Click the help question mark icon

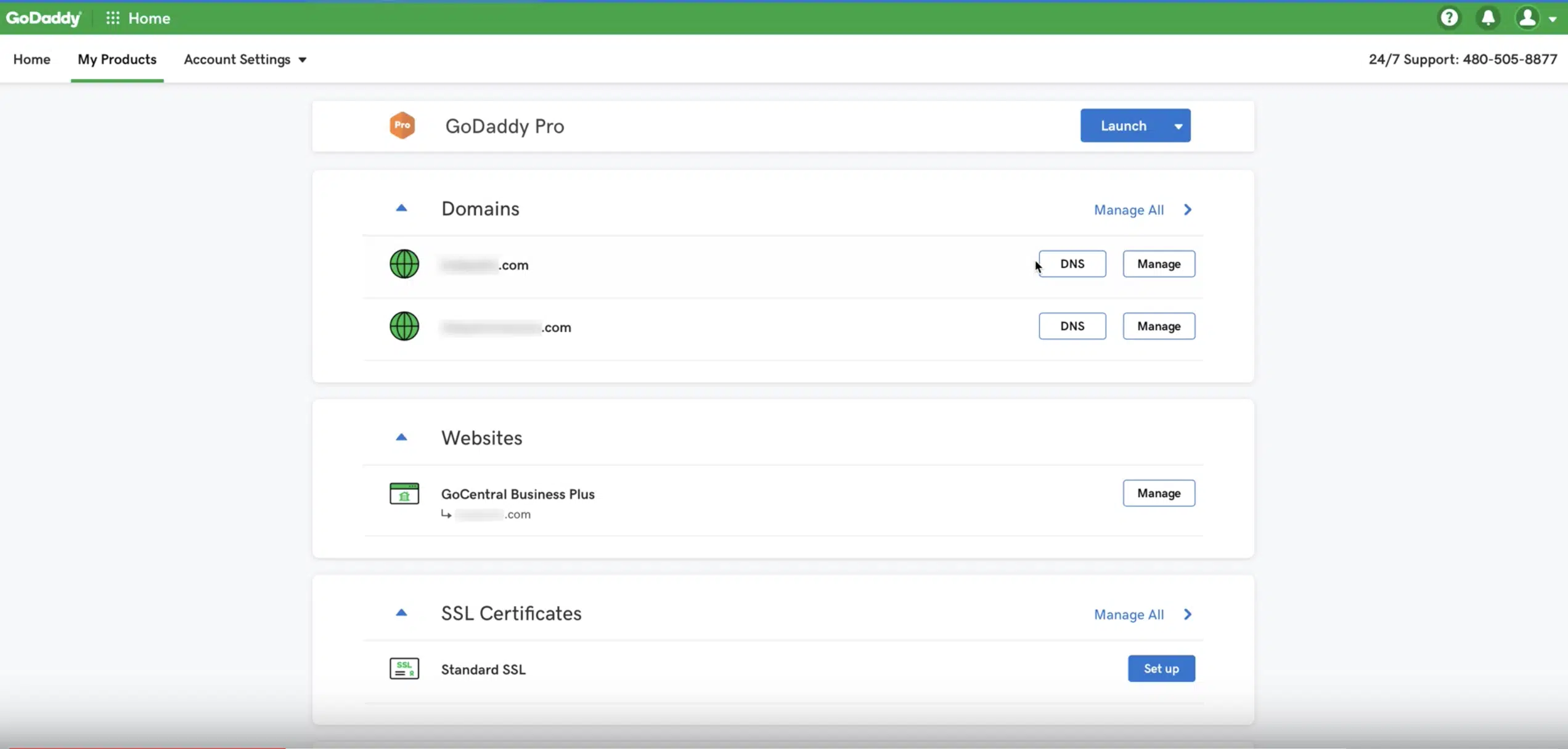click(x=1449, y=17)
